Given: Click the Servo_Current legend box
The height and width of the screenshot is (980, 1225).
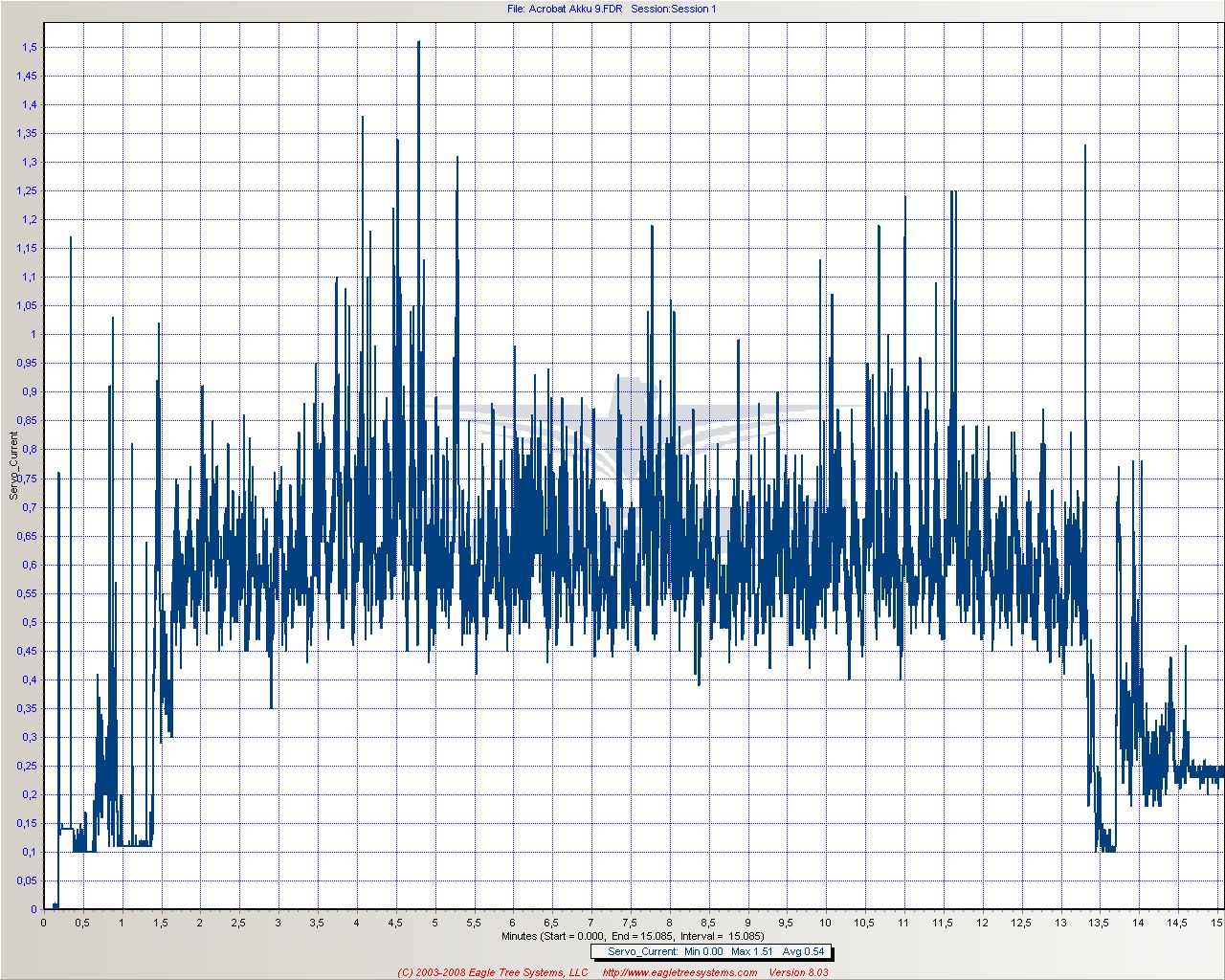Looking at the screenshot, I should [709, 951].
